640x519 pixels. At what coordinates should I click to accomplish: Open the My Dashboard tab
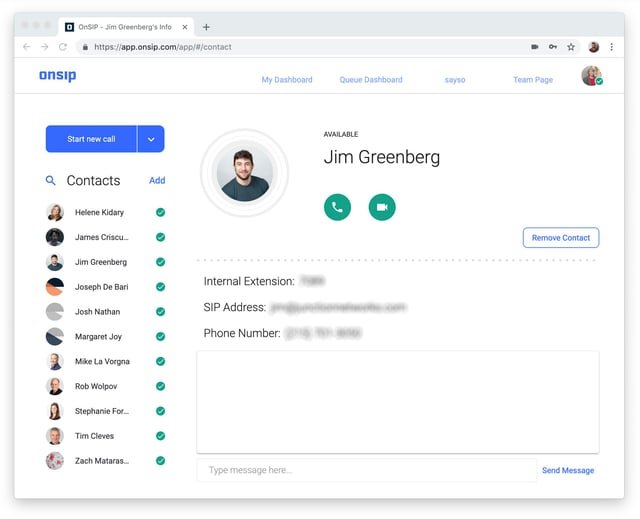[287, 80]
